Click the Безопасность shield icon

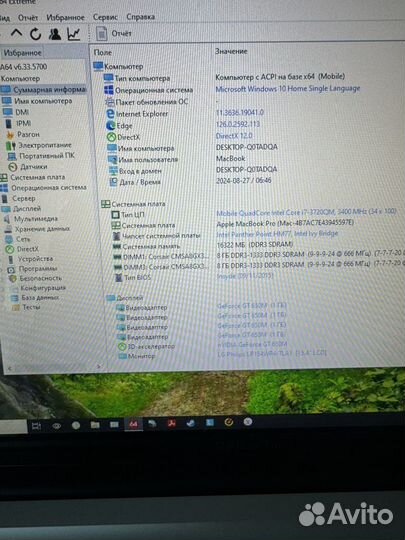pyautogui.click(x=13, y=278)
